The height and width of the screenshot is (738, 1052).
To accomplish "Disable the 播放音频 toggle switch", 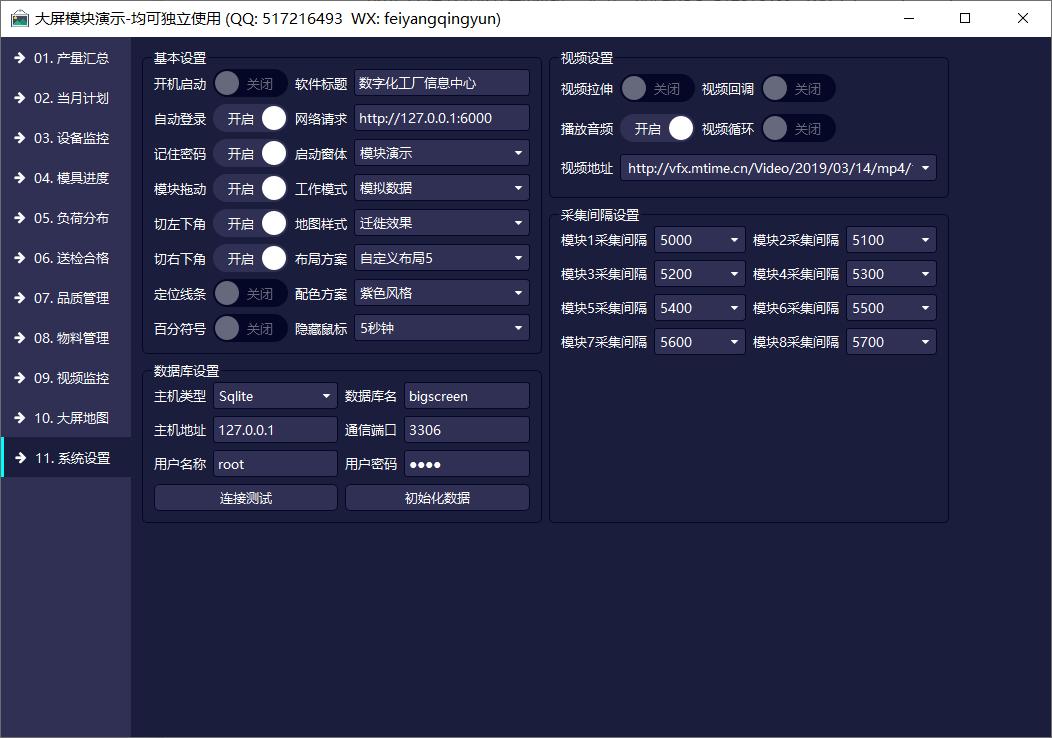I will pos(657,129).
